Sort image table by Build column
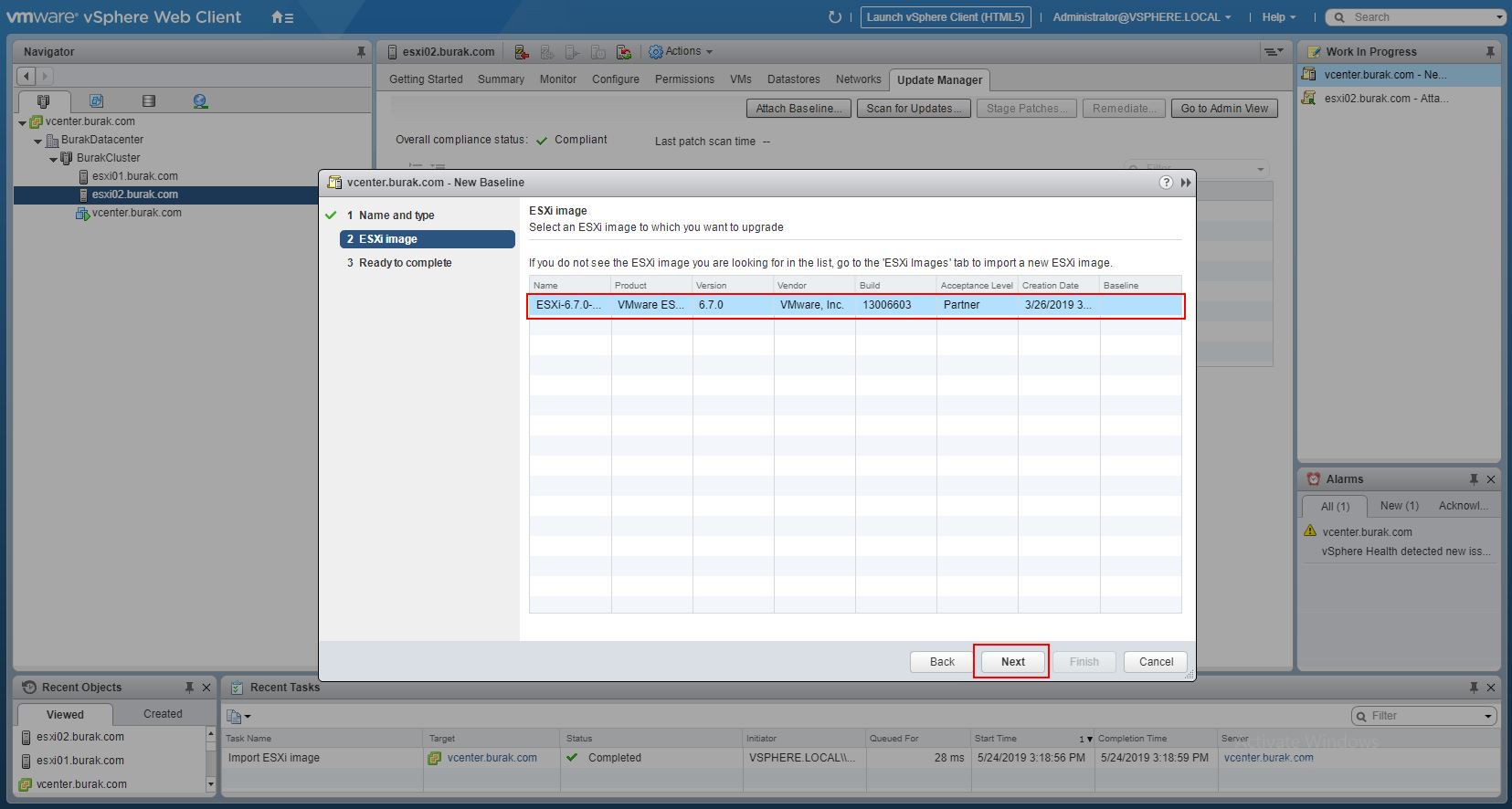Viewport: 1512px width, 809px height. point(895,285)
